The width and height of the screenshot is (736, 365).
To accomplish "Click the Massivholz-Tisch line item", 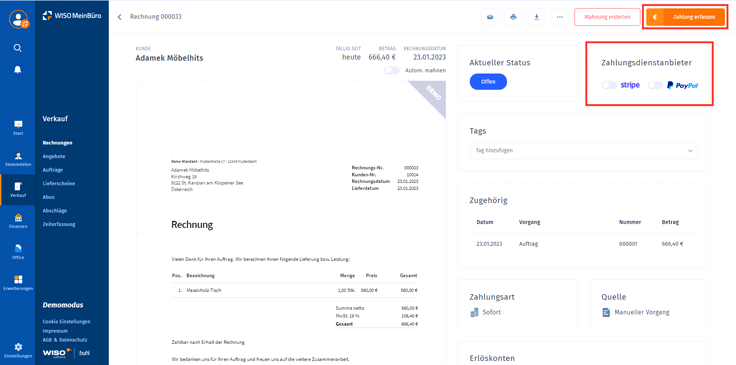I will 294,290.
